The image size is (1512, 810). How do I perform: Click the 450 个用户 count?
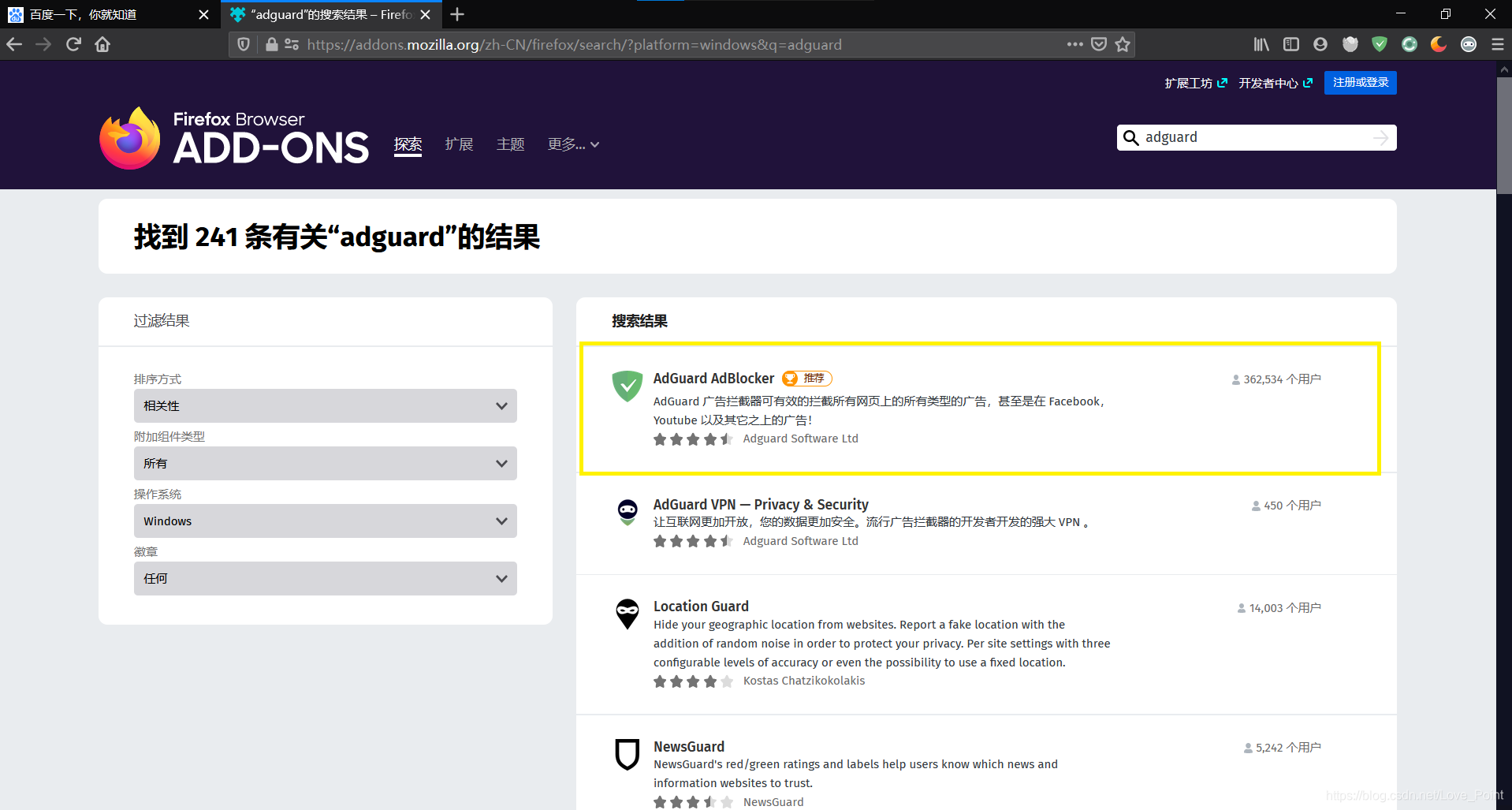click(1287, 506)
